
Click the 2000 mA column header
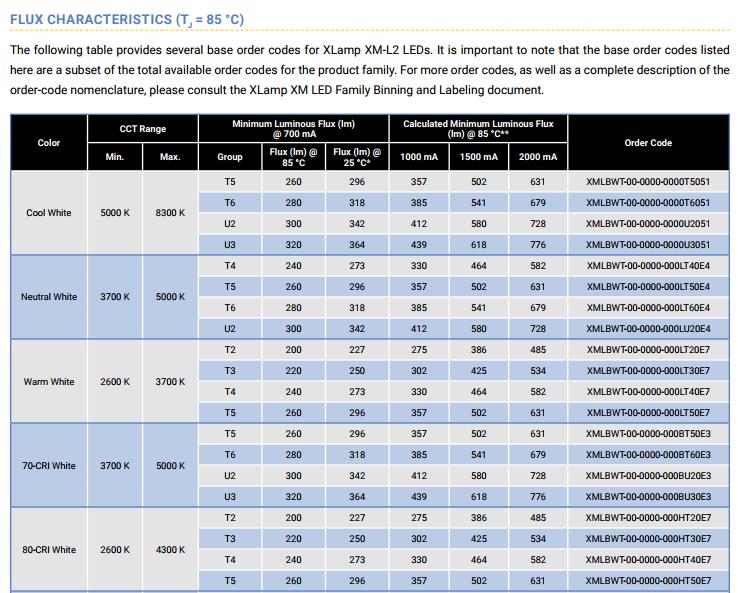tap(538, 157)
